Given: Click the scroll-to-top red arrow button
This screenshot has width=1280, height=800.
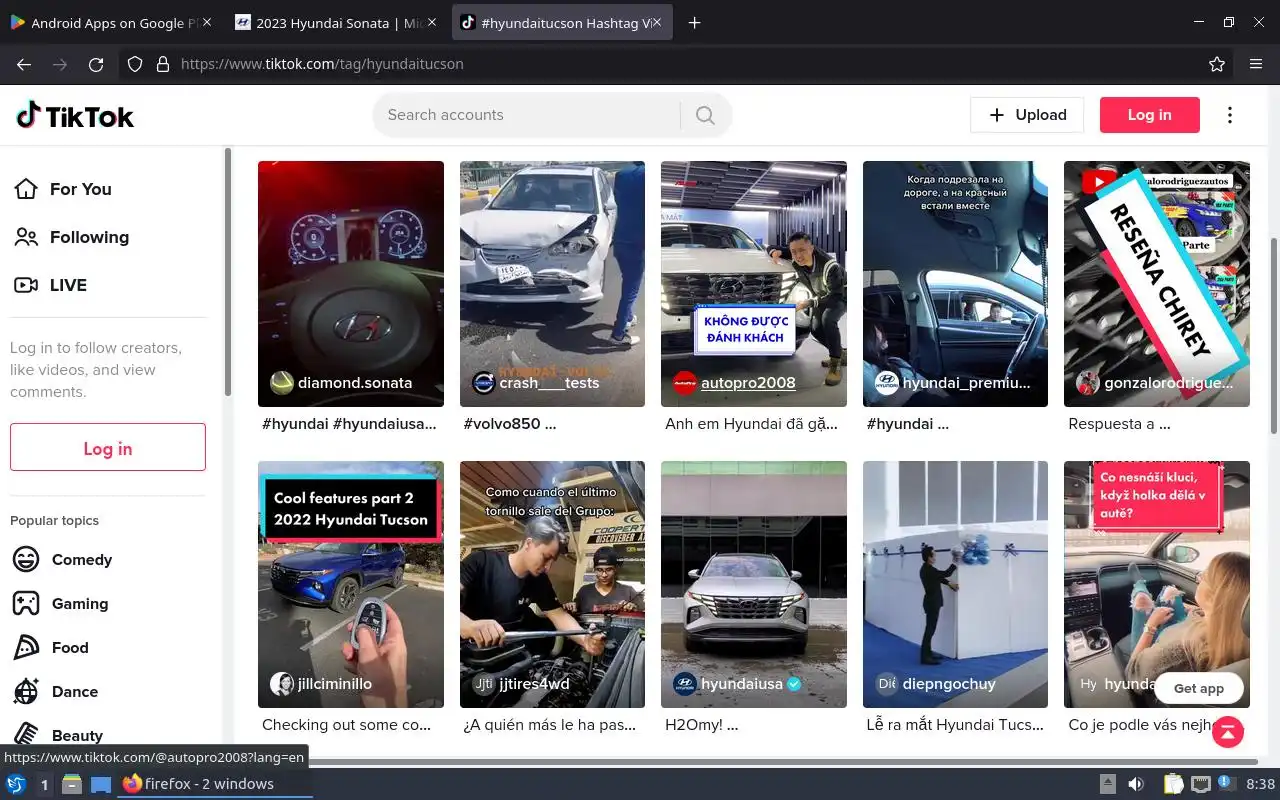Looking at the screenshot, I should tap(1228, 732).
